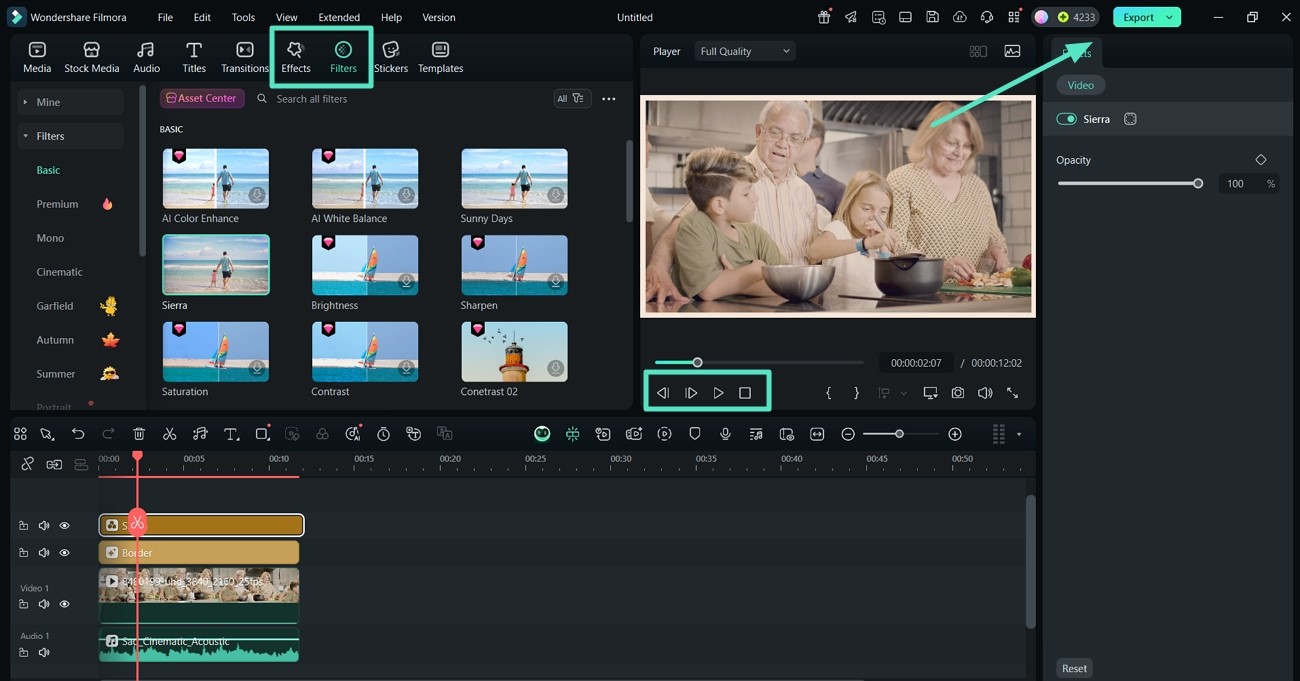Image resolution: width=1300 pixels, height=681 pixels.
Task: Switch to the Audio tab
Action: 146,58
